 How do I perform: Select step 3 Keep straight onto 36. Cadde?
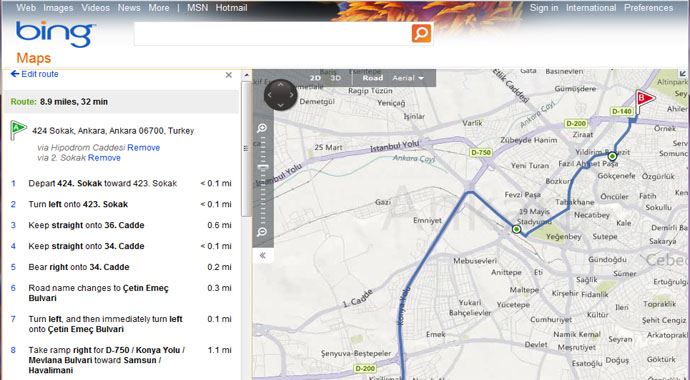[x=121, y=225]
